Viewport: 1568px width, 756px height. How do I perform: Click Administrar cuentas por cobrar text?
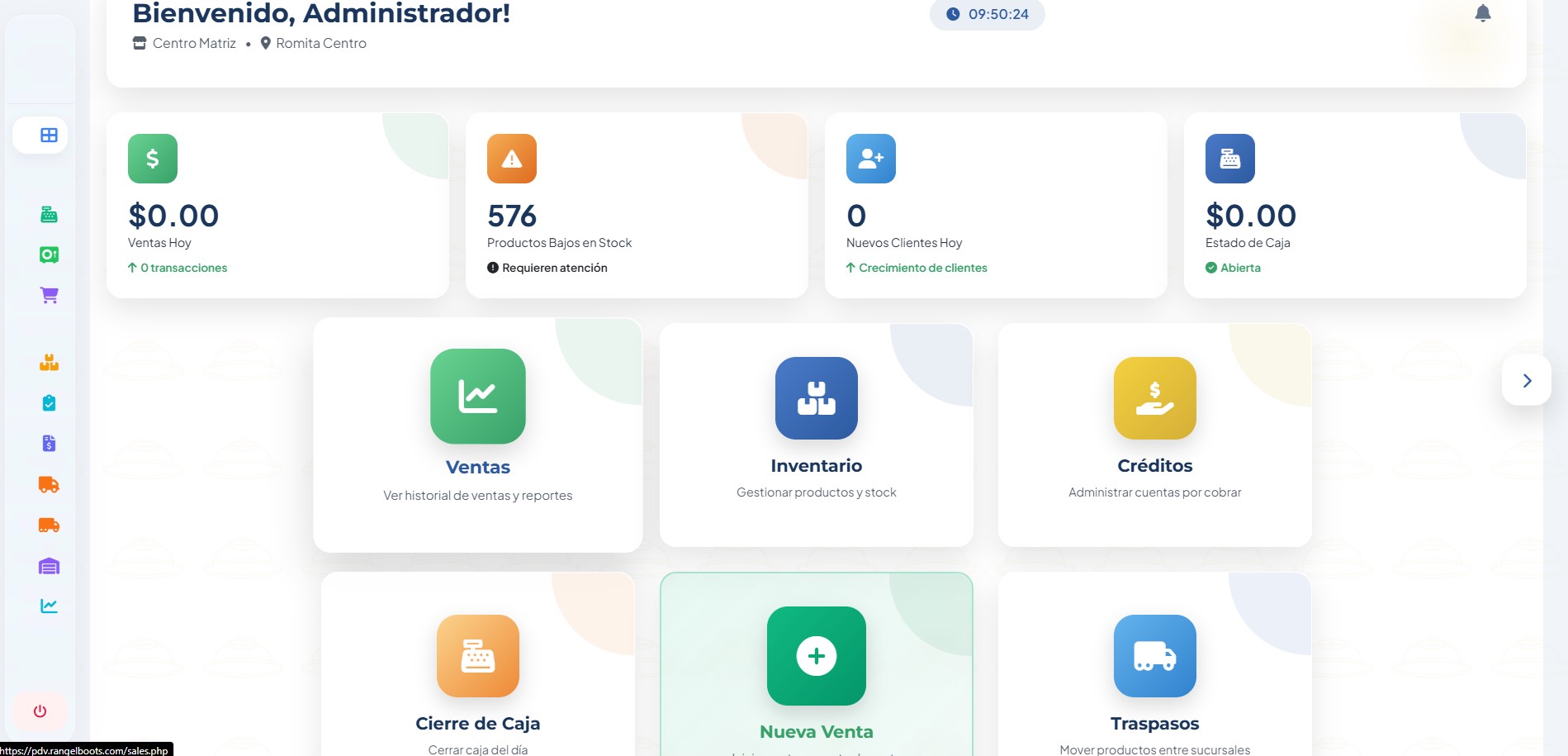click(1155, 492)
